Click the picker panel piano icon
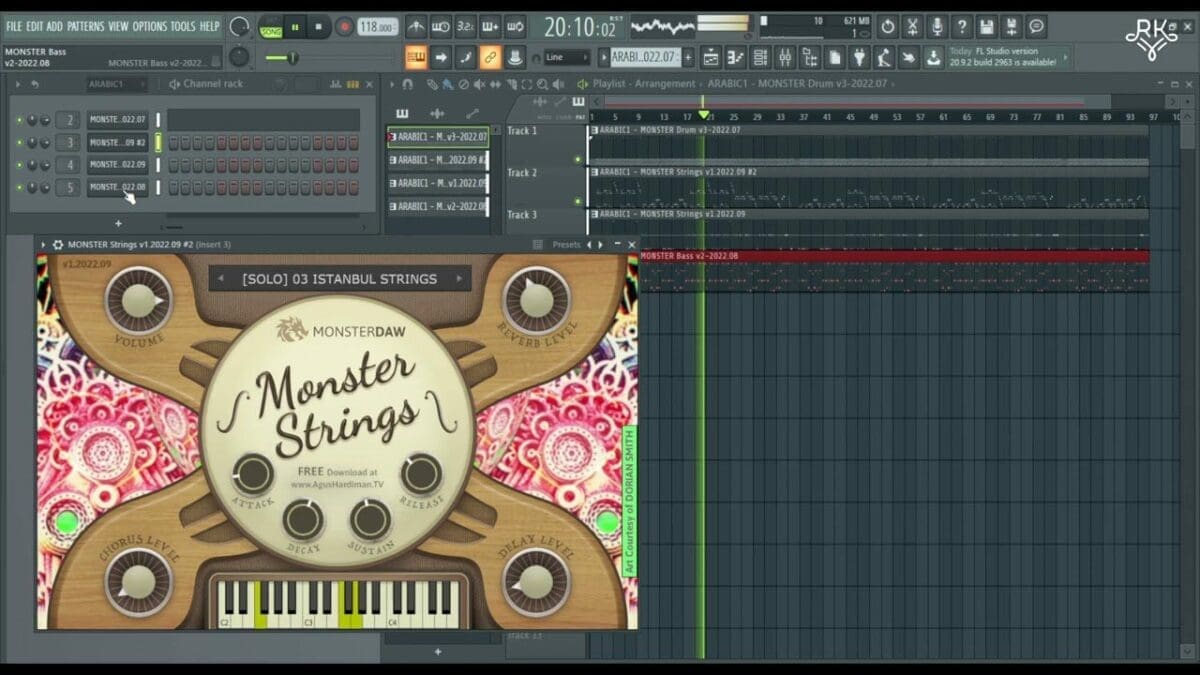 coord(402,113)
